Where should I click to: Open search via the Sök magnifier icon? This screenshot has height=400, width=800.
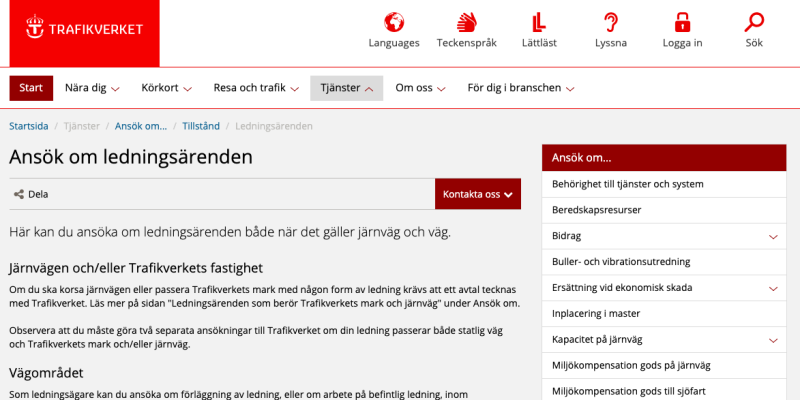[754, 22]
